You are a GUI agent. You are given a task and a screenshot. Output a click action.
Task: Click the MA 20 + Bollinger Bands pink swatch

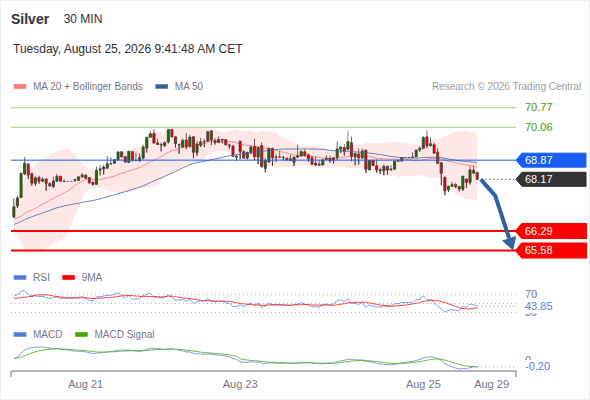(20, 87)
